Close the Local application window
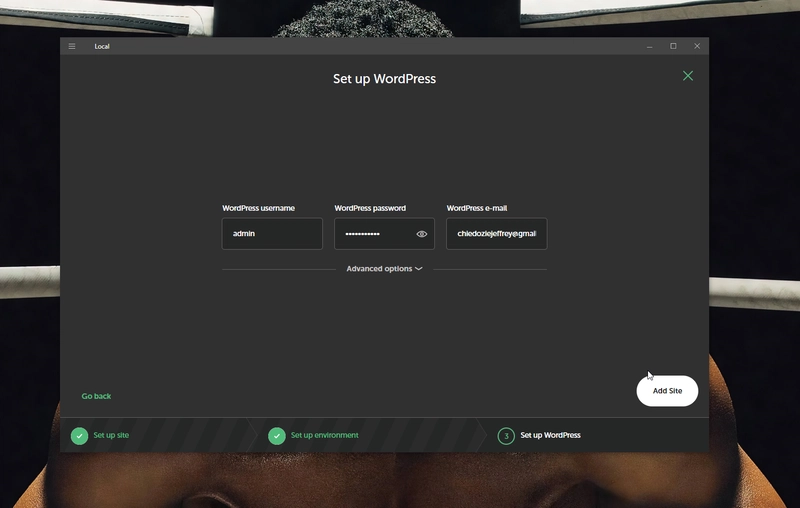The width and height of the screenshot is (800, 508). click(x=697, y=46)
